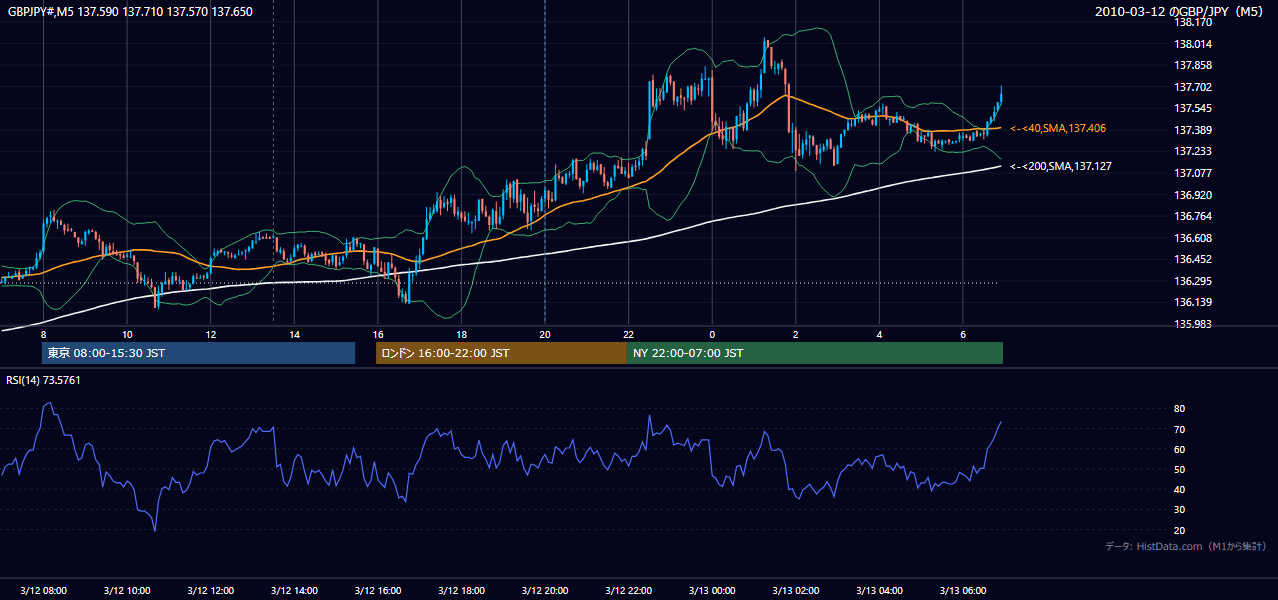Image resolution: width=1278 pixels, height=600 pixels.
Task: Click price axis value 135.983
Action: pos(1192,324)
